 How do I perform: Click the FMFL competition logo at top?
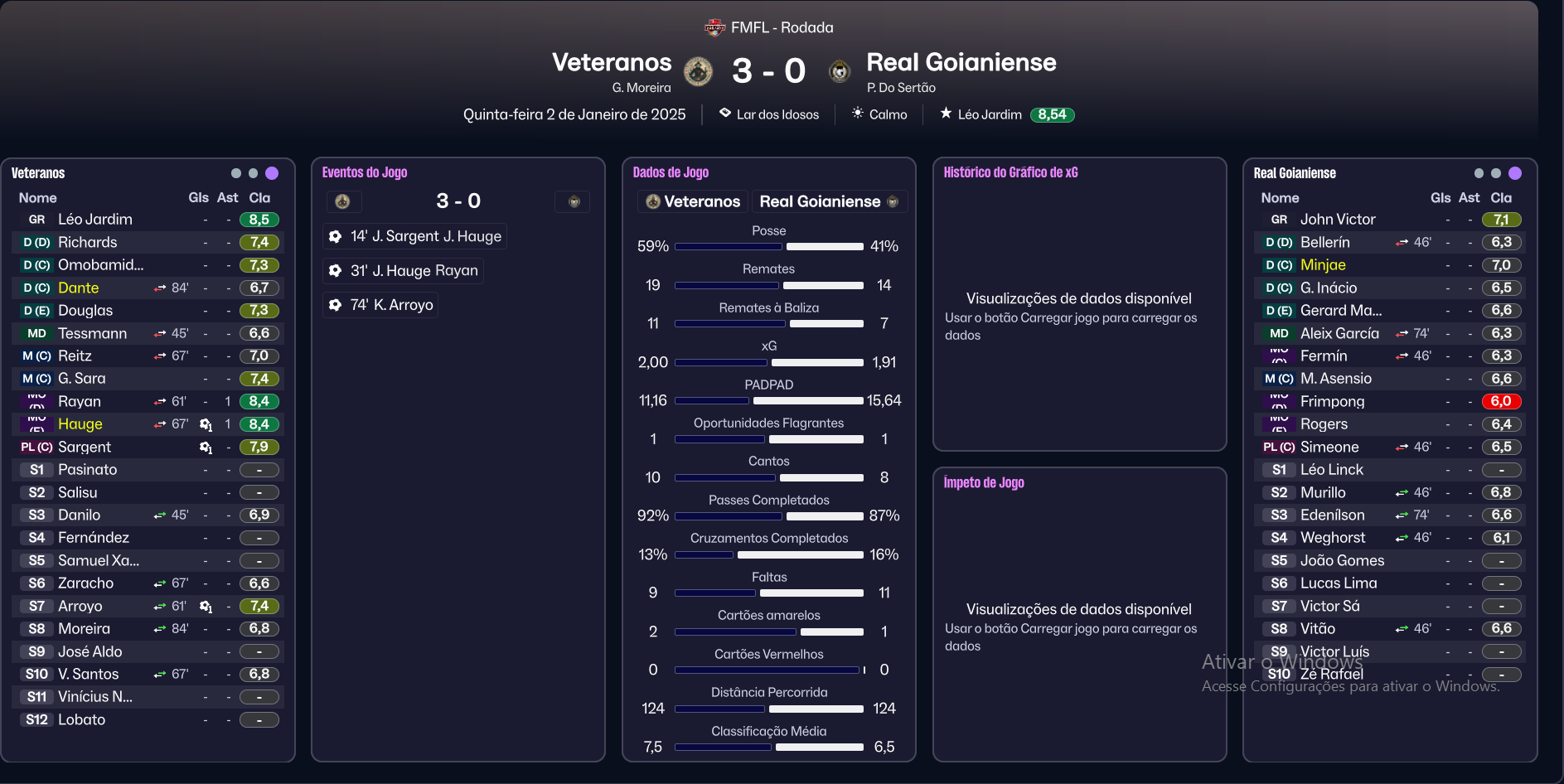click(x=714, y=28)
